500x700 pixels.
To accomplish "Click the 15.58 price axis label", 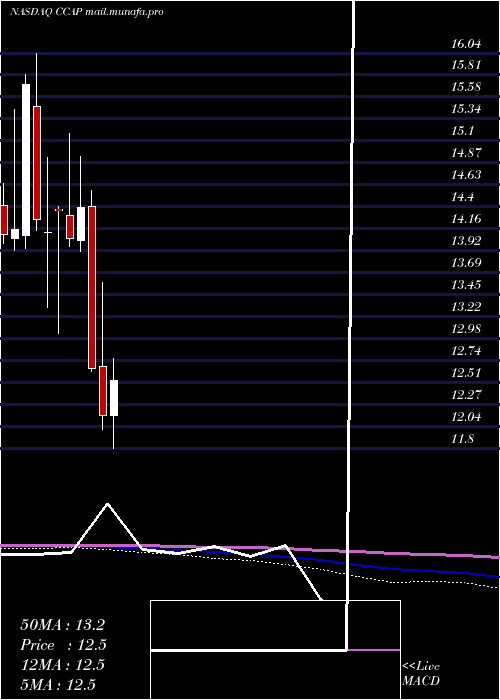I will pos(466,87).
